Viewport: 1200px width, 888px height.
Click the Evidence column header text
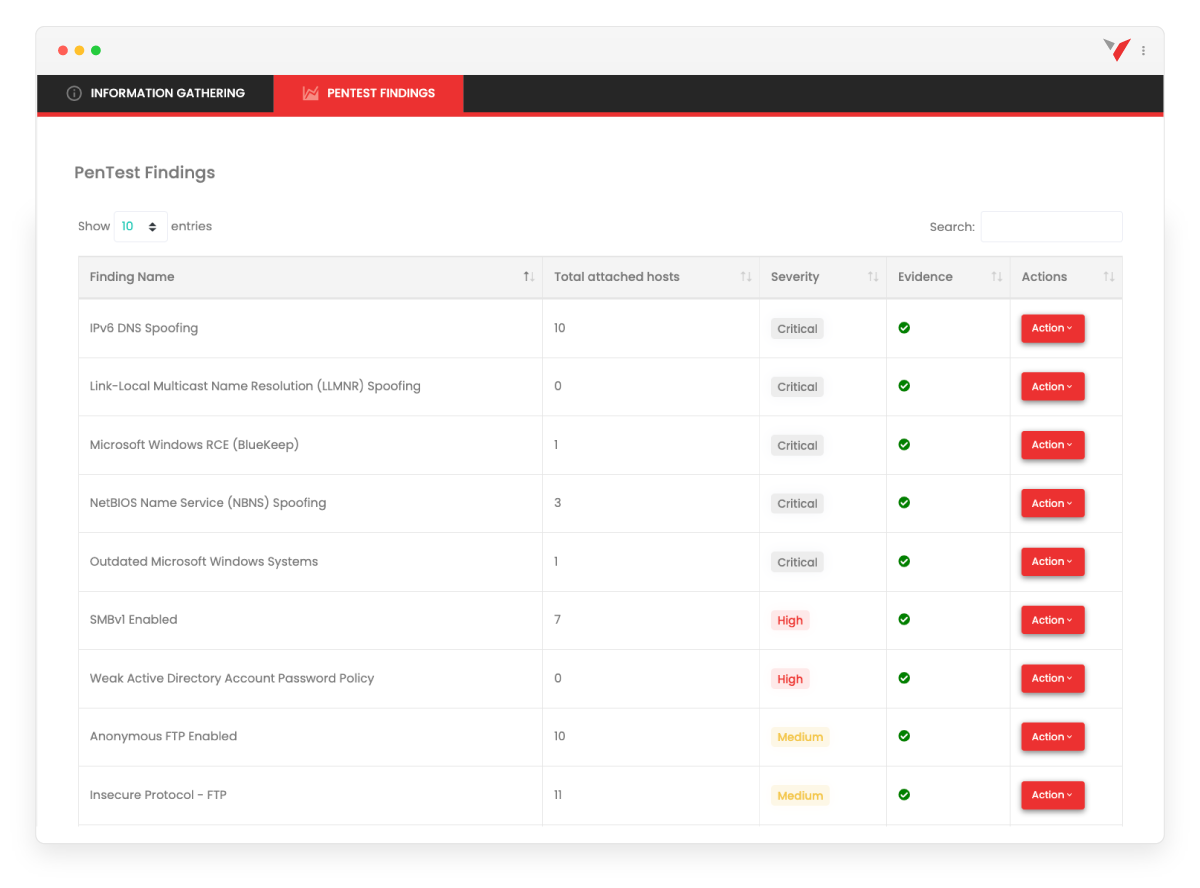coord(925,277)
